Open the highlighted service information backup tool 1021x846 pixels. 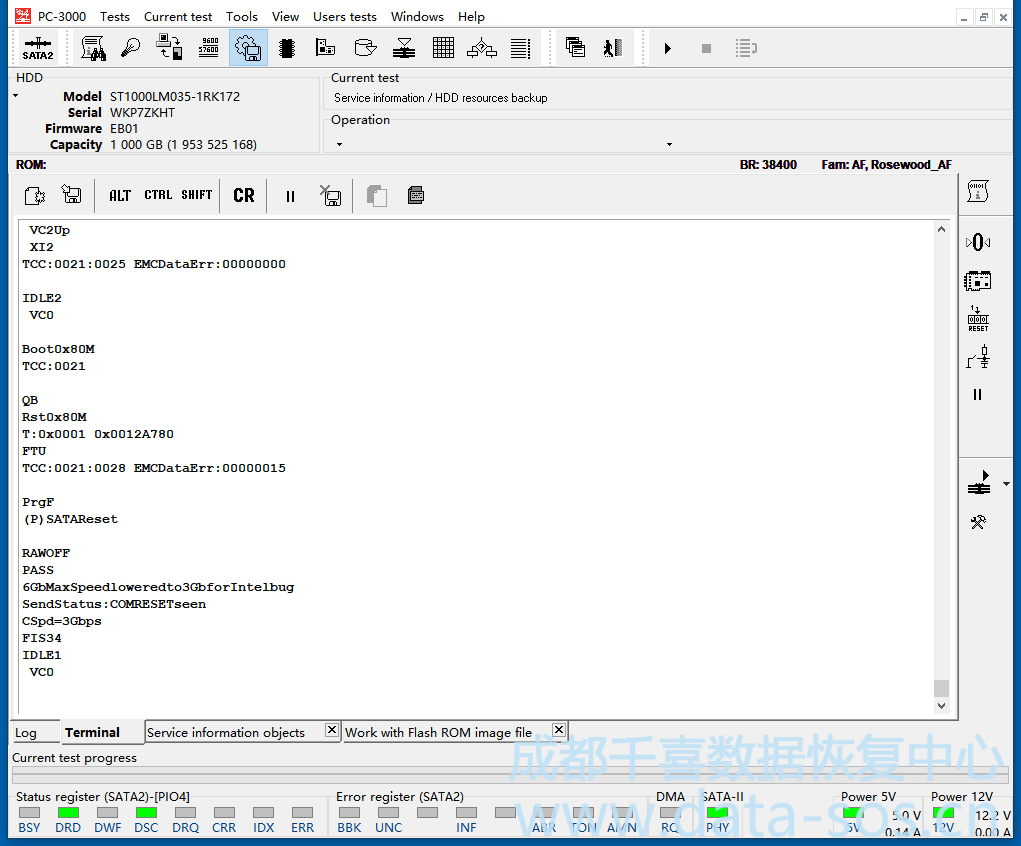point(248,47)
